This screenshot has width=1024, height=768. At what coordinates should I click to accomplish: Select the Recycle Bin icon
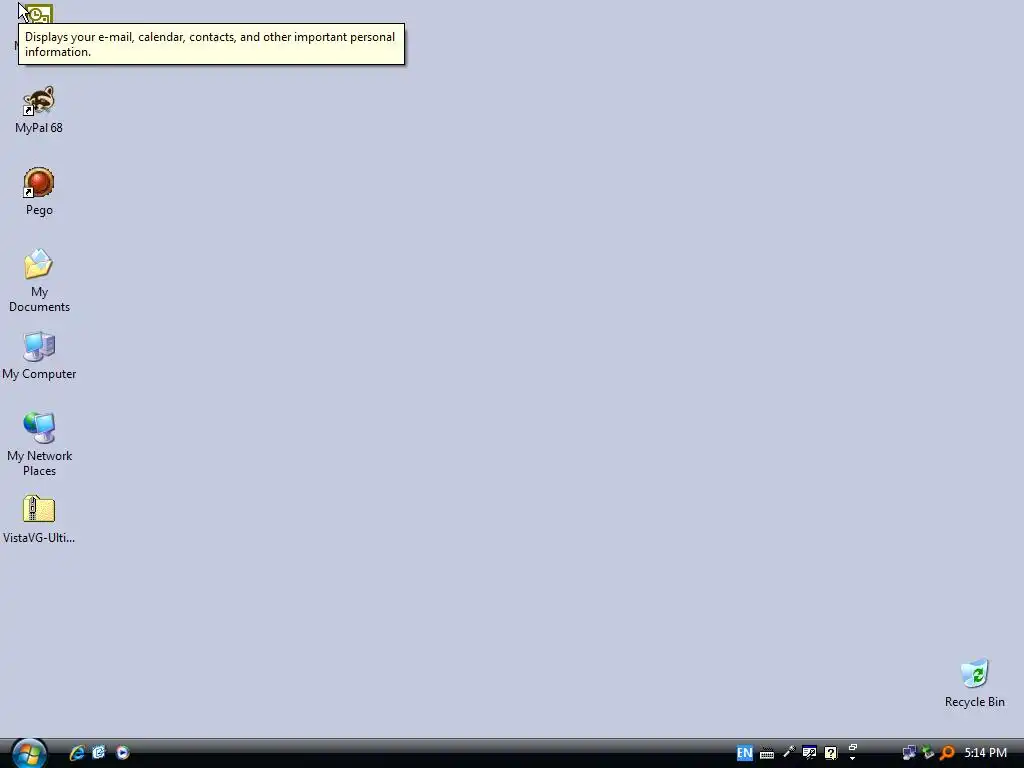pyautogui.click(x=975, y=674)
